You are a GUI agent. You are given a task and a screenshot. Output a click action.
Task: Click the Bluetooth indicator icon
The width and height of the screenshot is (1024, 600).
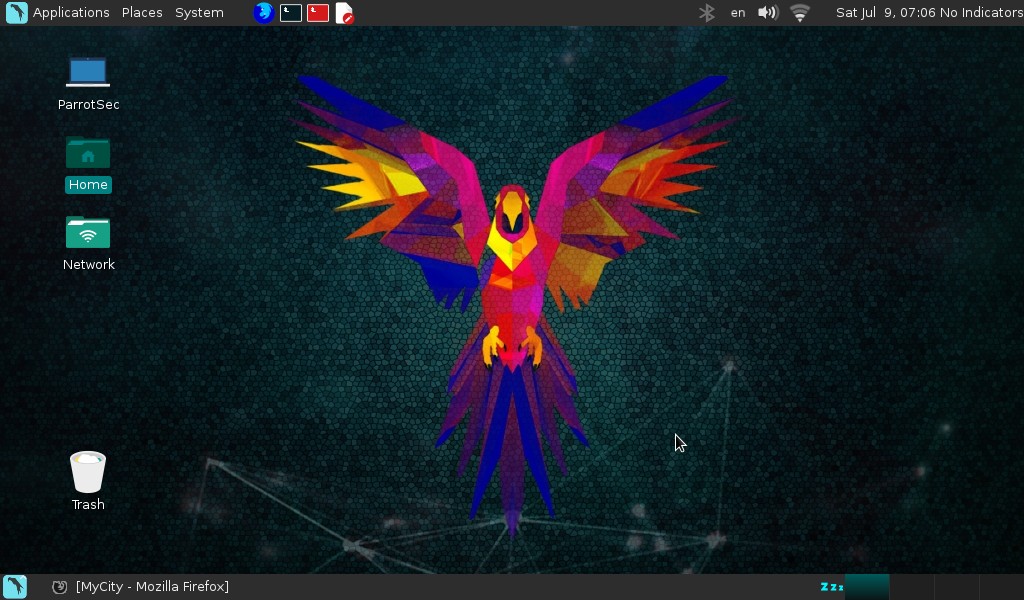click(x=707, y=12)
